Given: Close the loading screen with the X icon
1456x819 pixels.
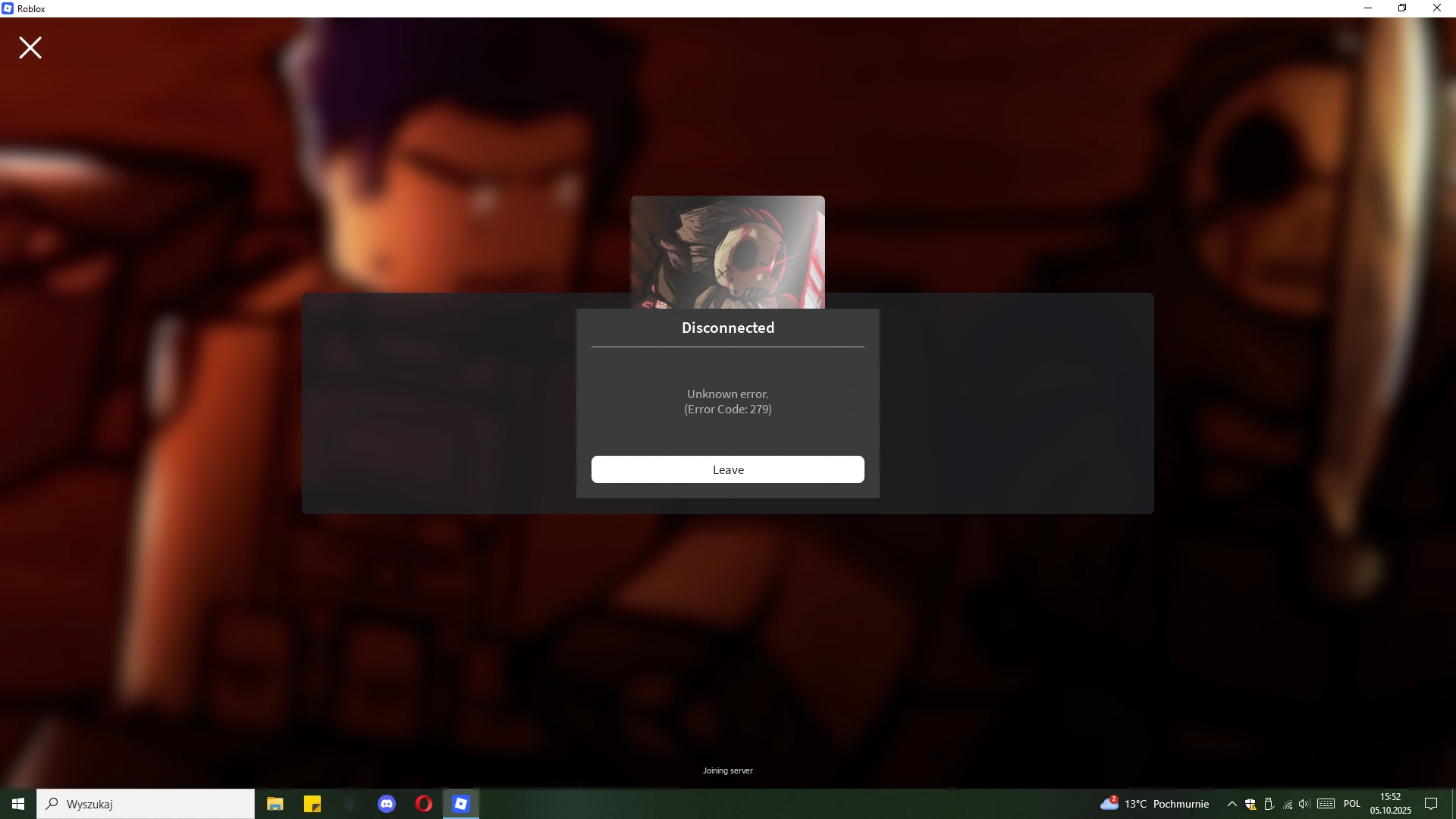Looking at the screenshot, I should coord(30,48).
